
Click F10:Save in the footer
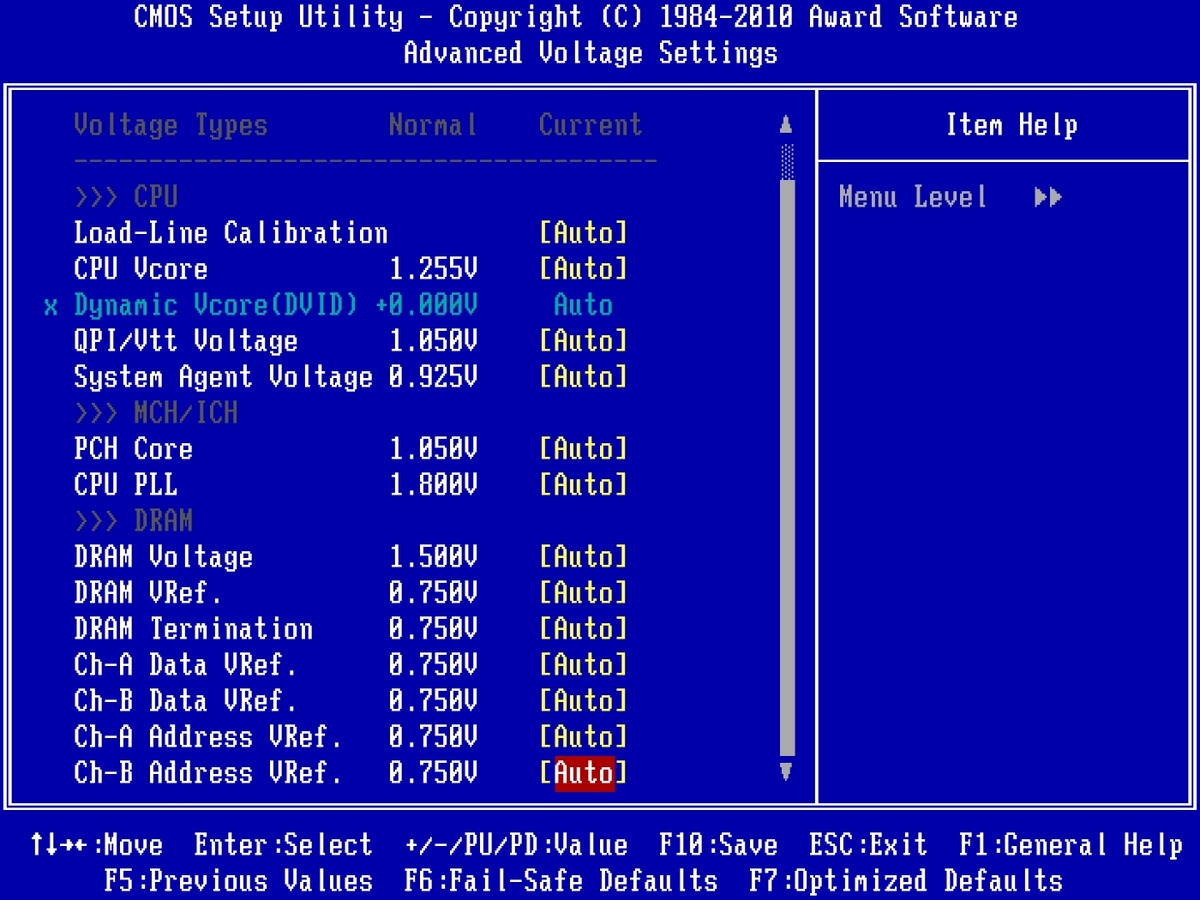[718, 845]
